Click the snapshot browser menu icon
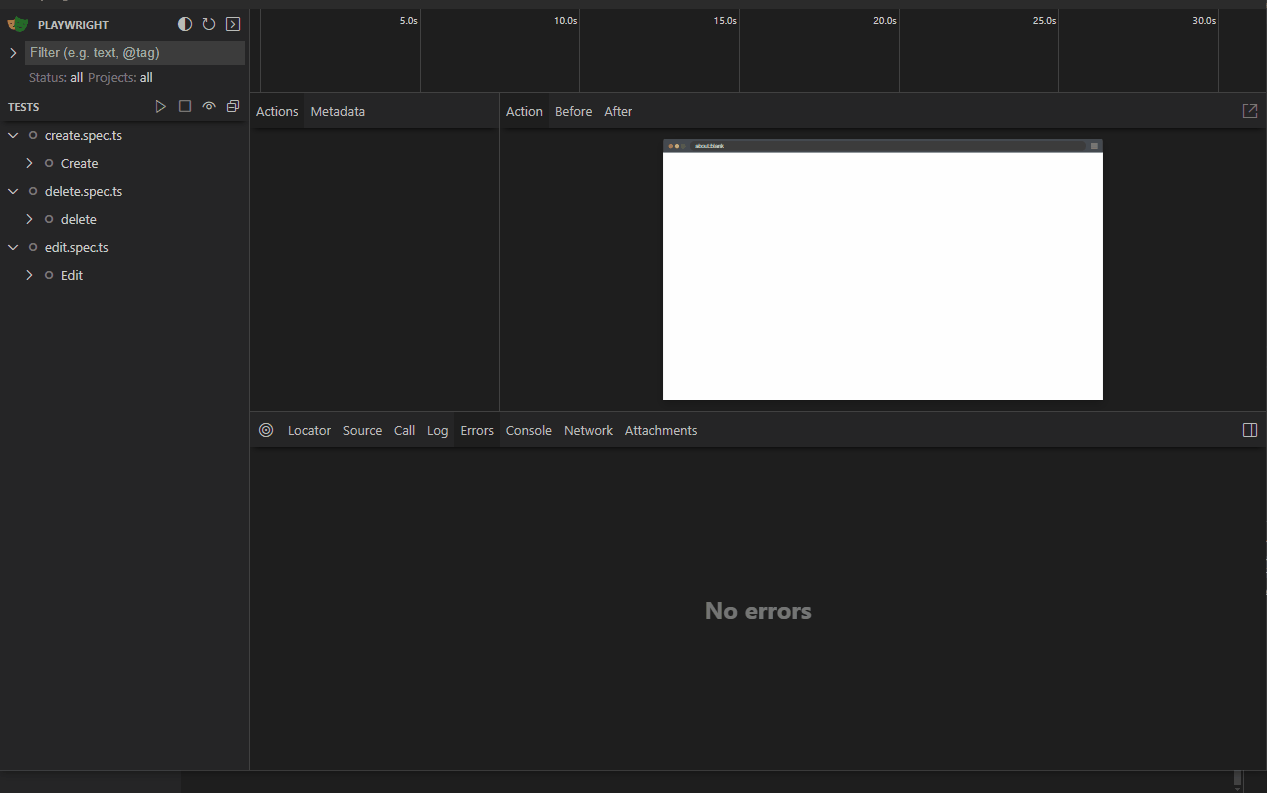The height and width of the screenshot is (793, 1267). tap(1094, 146)
